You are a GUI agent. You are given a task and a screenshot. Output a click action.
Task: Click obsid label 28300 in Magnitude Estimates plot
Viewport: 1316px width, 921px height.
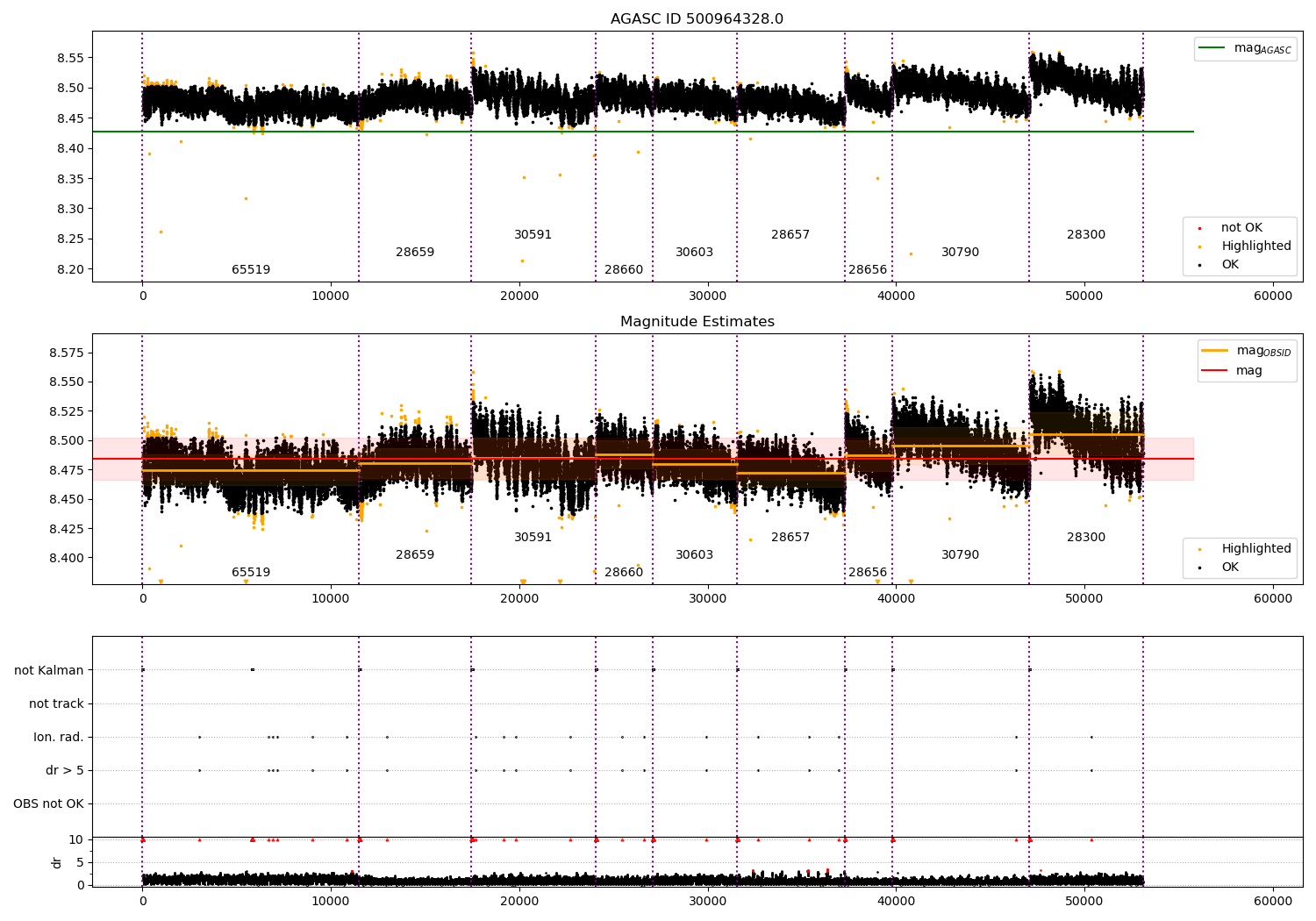1086,538
